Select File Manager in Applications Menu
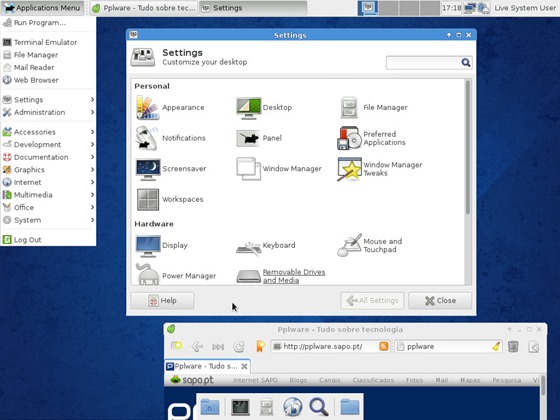This screenshot has height=420, width=560. coord(48,55)
